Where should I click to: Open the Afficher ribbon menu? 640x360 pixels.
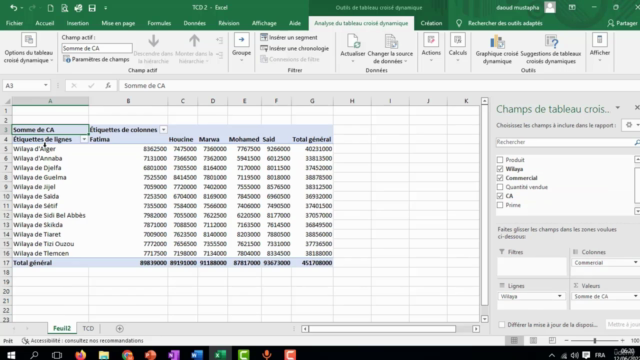(600, 48)
